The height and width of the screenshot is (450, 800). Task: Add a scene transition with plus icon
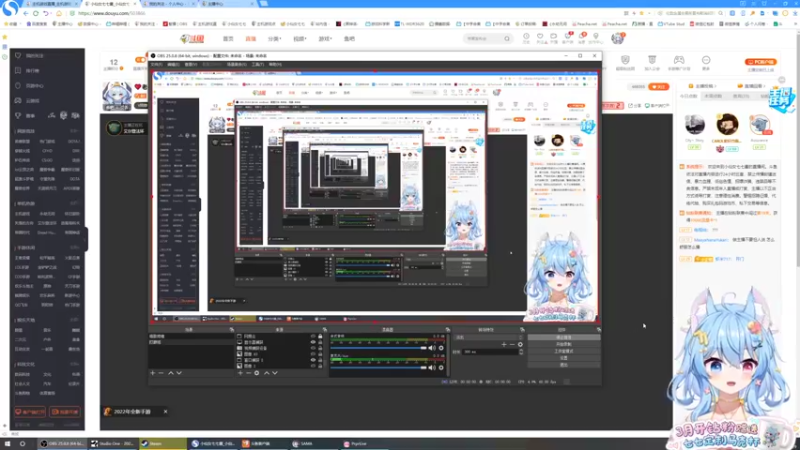pos(504,344)
